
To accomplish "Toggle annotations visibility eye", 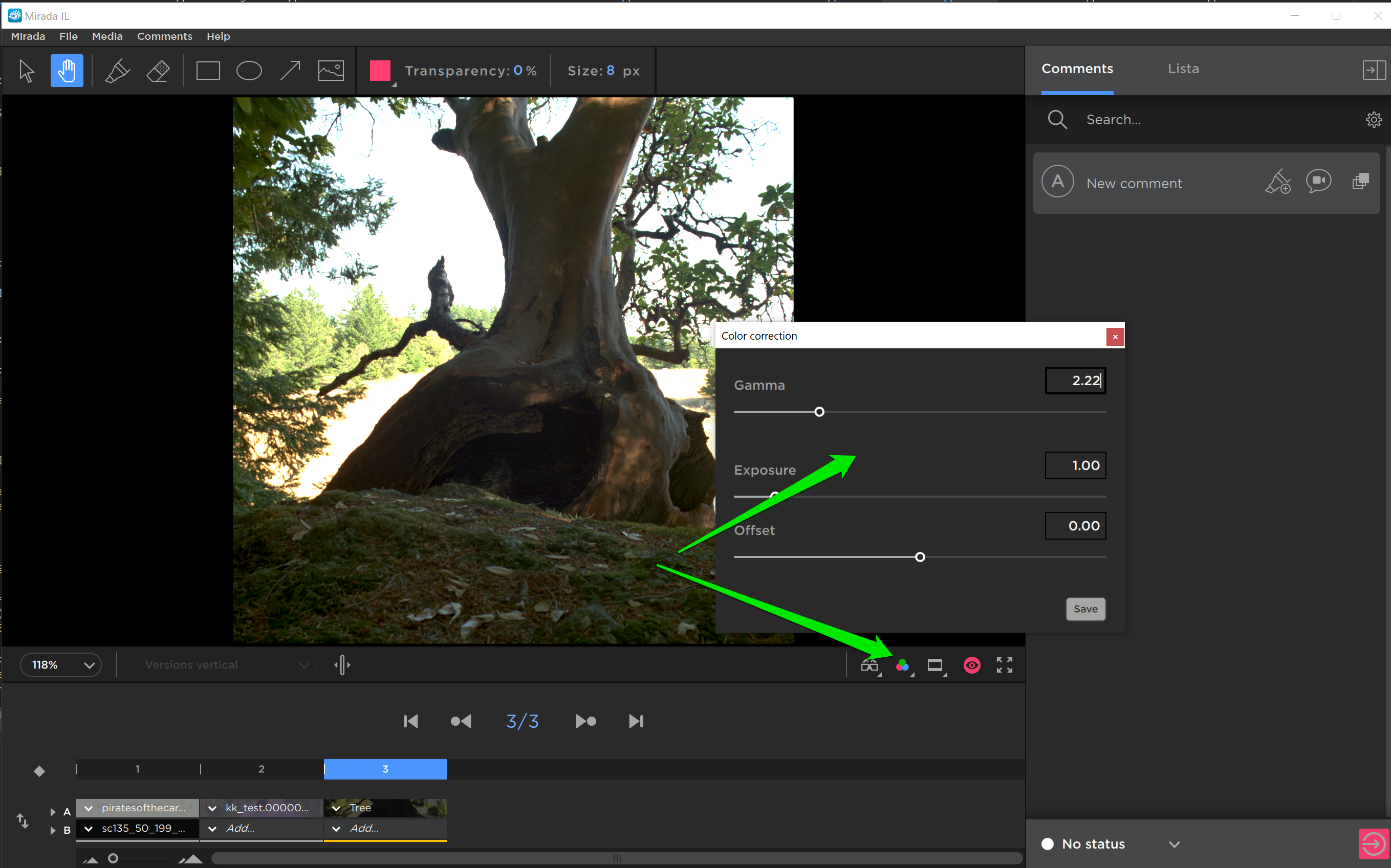I will pos(972,665).
